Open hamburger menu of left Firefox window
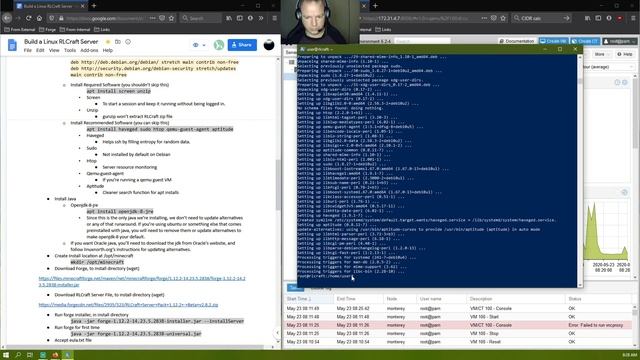Screen dimensions: 640x360 [275, 18]
